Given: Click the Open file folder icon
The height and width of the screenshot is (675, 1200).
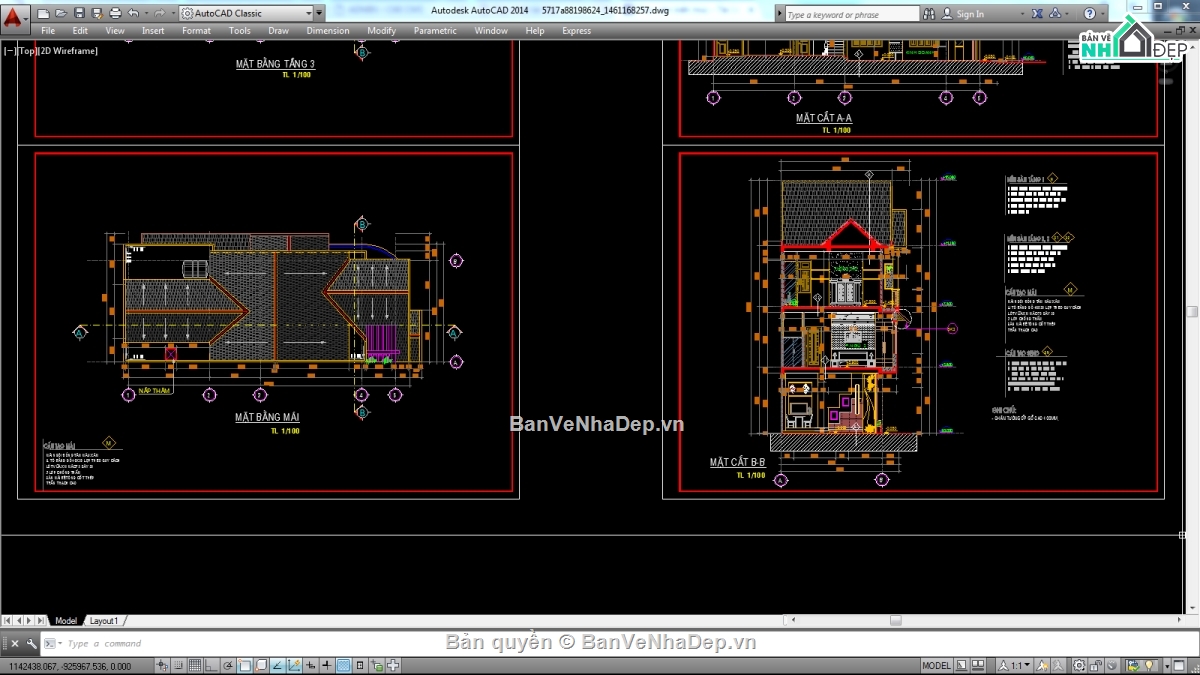Looking at the screenshot, I should [x=61, y=13].
